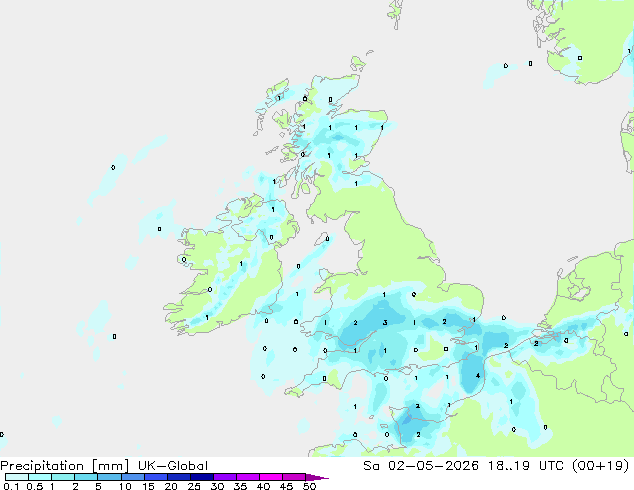The width and height of the screenshot is (634, 490).
Task: Click the legend label '15'
Action: 148,486
